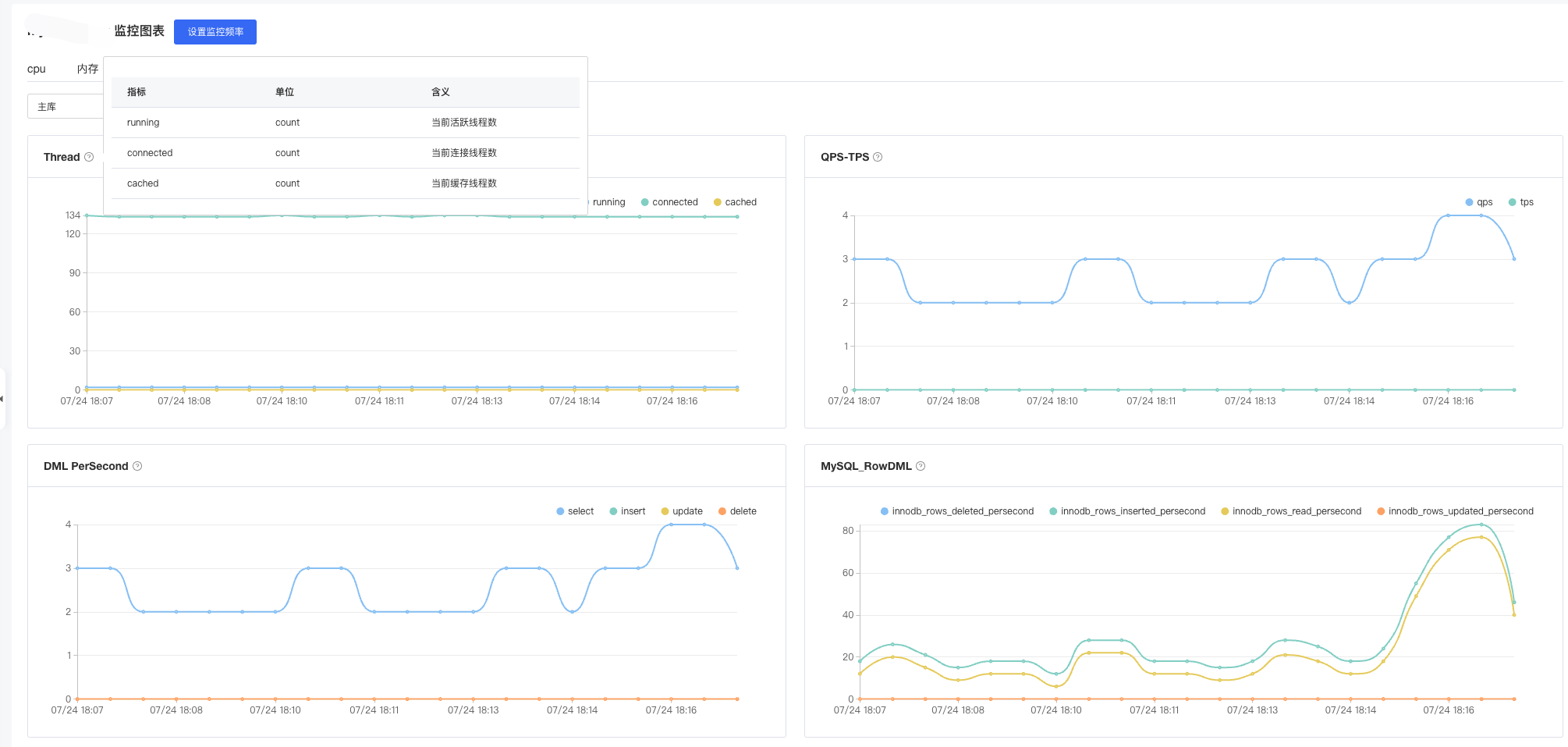This screenshot has width=1568, height=747.
Task: Click the 单位 column header in tooltip
Action: pos(285,92)
